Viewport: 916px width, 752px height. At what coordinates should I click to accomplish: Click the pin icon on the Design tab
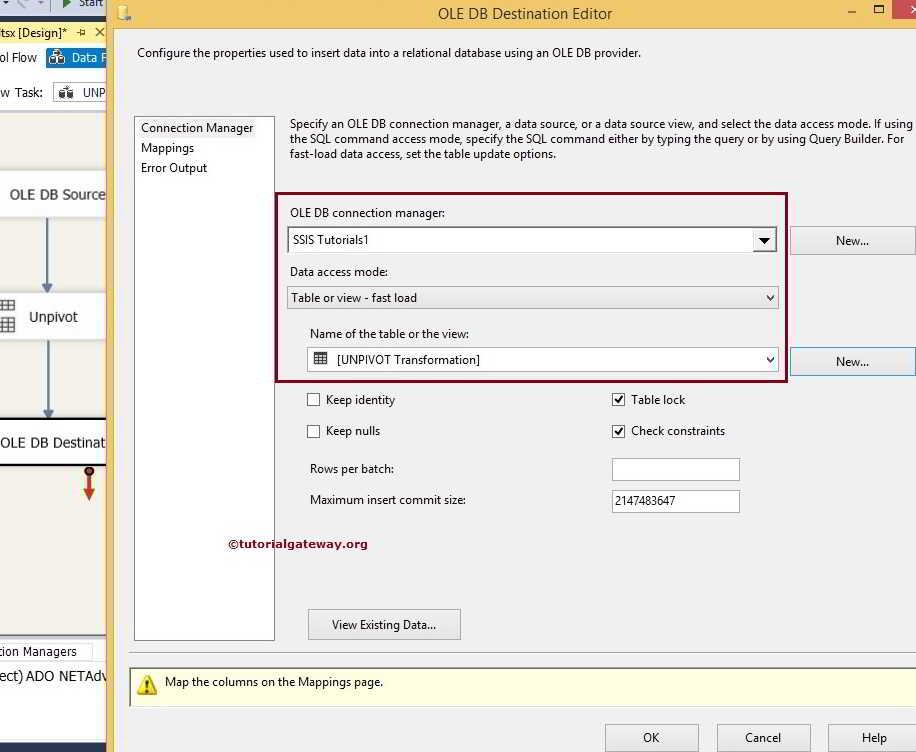tap(82, 33)
